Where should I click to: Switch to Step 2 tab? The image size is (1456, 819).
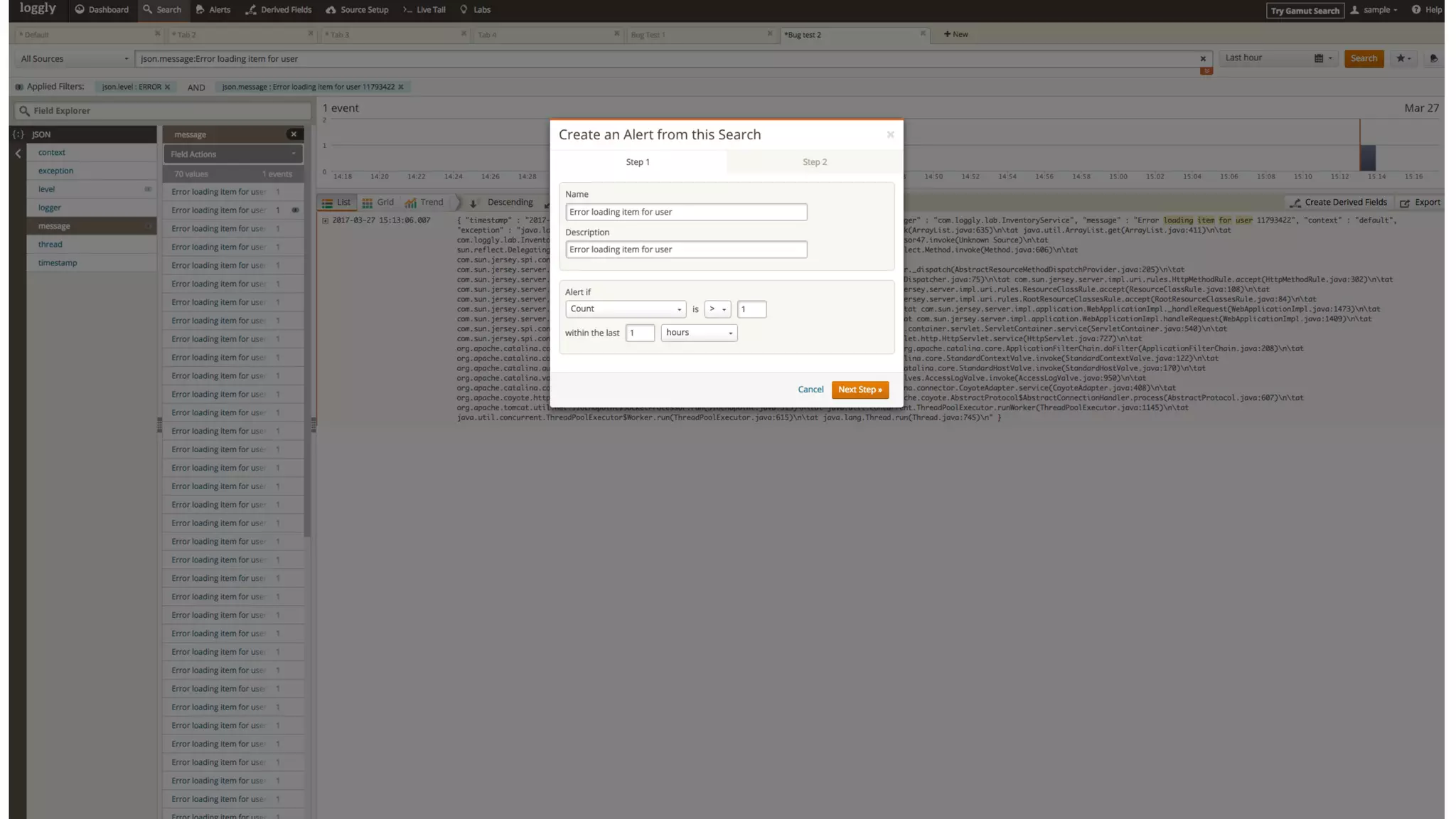tap(814, 162)
